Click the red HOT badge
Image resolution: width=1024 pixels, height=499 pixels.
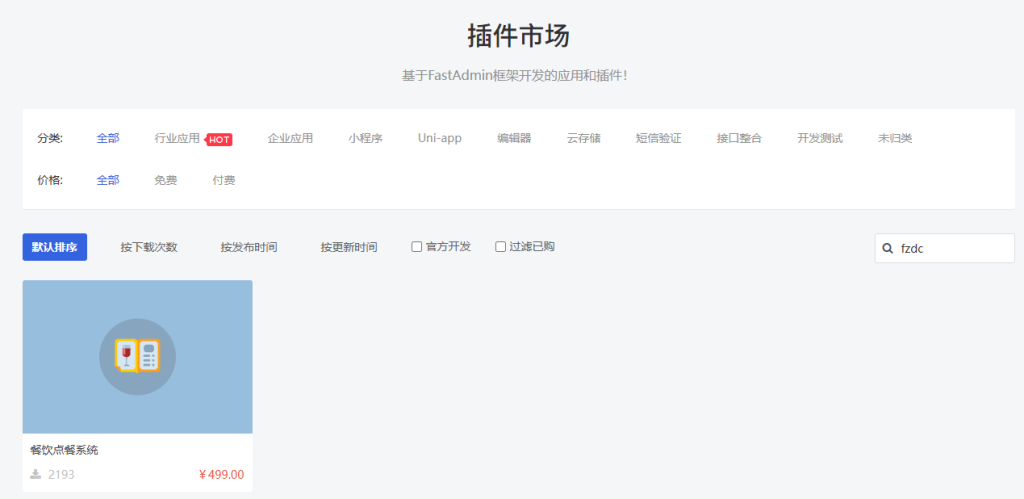click(219, 139)
